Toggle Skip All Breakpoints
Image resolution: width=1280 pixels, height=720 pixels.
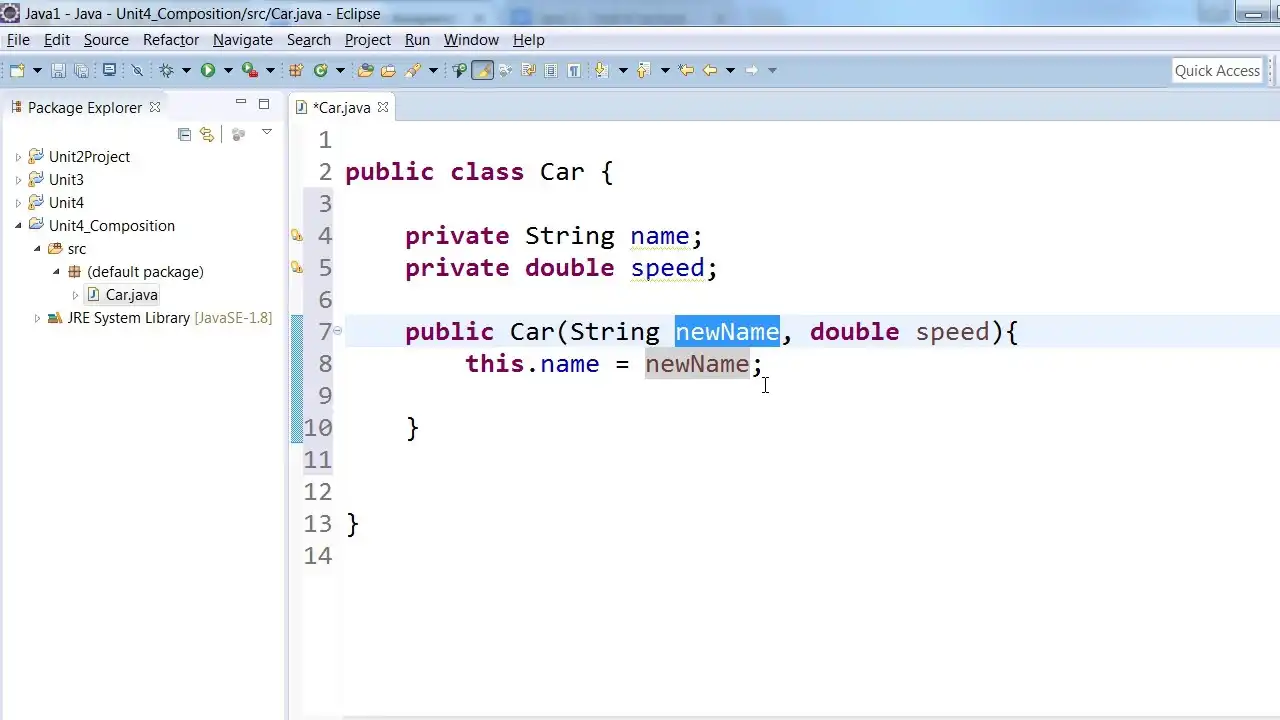pos(136,70)
